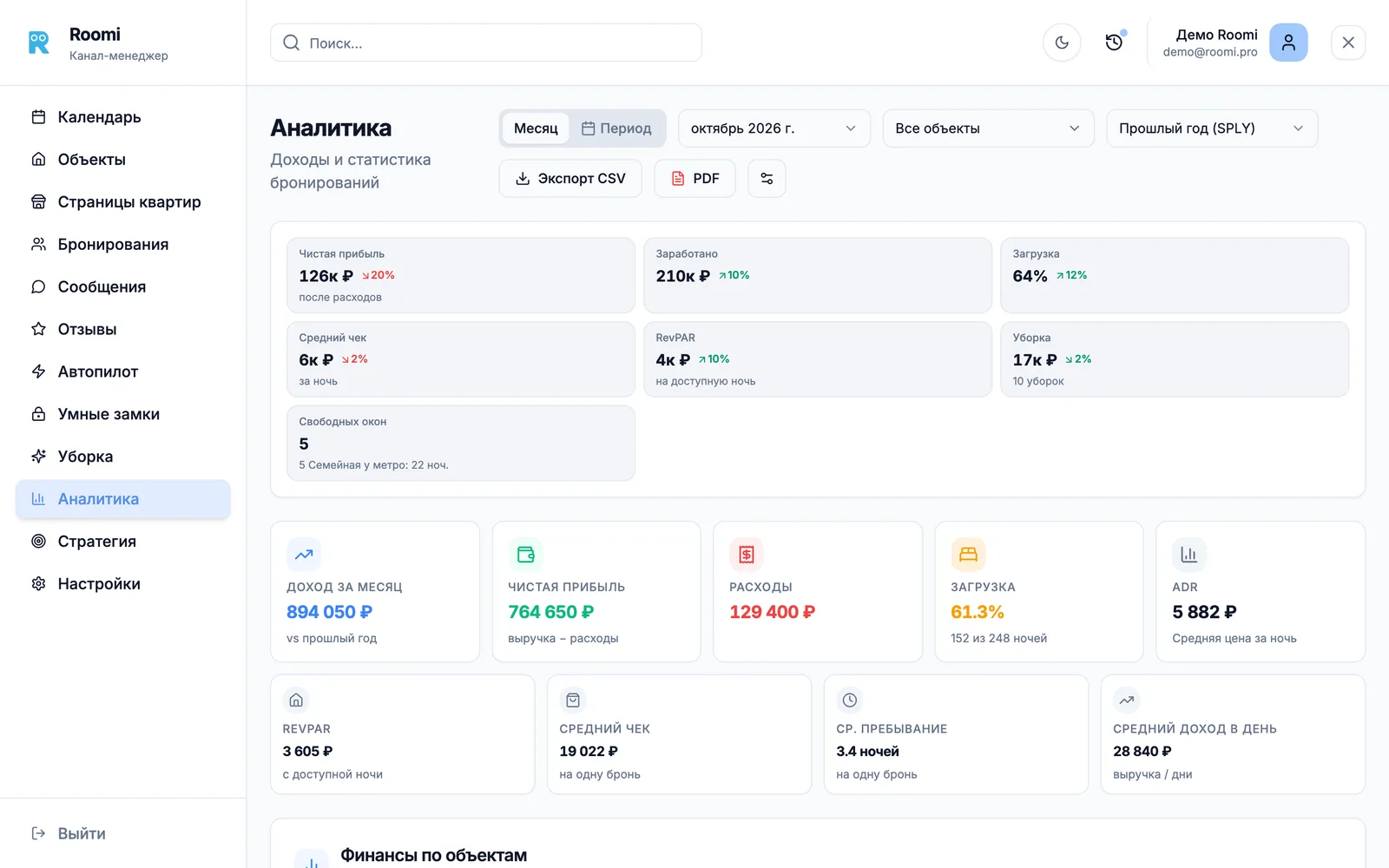The image size is (1389, 868).
Task: Open Умные замки page
Action: click(x=123, y=415)
